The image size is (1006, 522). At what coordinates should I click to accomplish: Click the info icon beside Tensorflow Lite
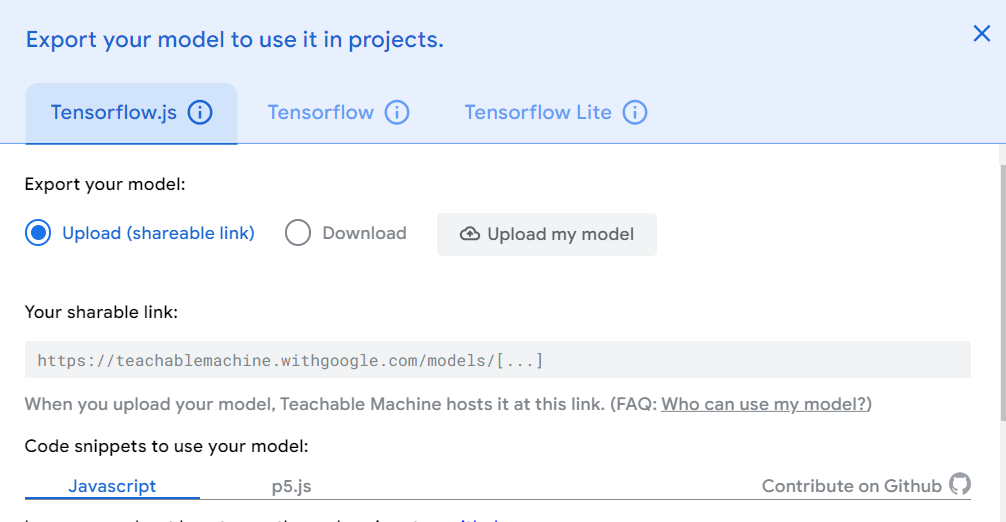pyautogui.click(x=635, y=112)
